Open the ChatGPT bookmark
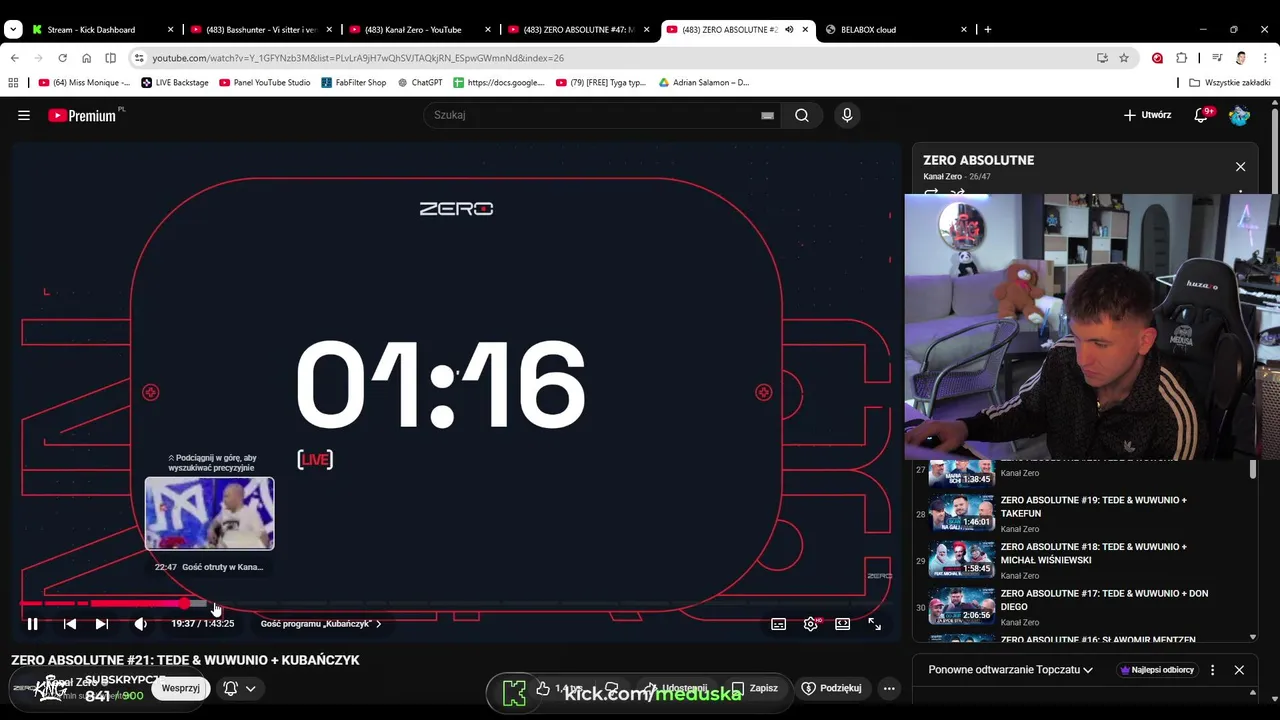 420,83
